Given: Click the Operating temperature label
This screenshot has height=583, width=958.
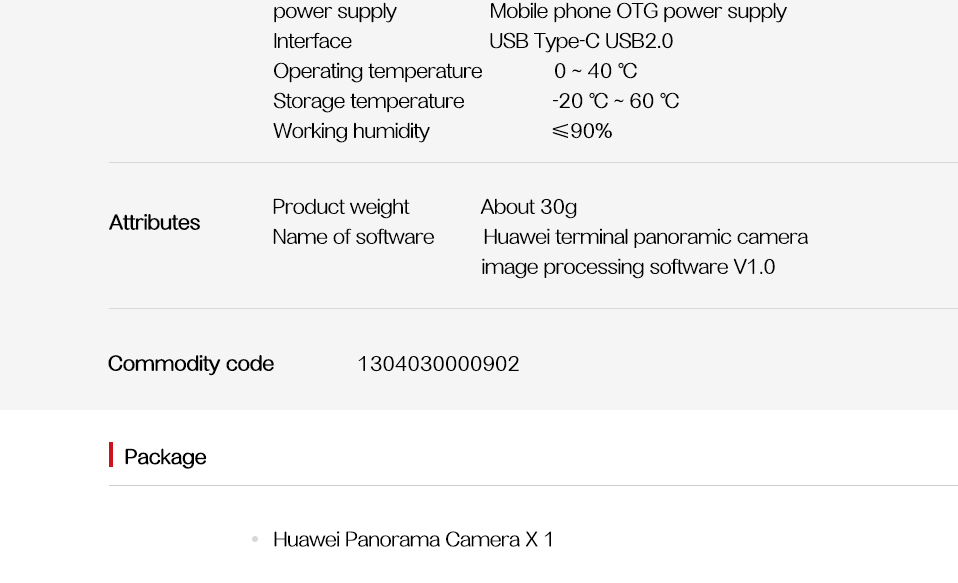Looking at the screenshot, I should [x=378, y=72].
